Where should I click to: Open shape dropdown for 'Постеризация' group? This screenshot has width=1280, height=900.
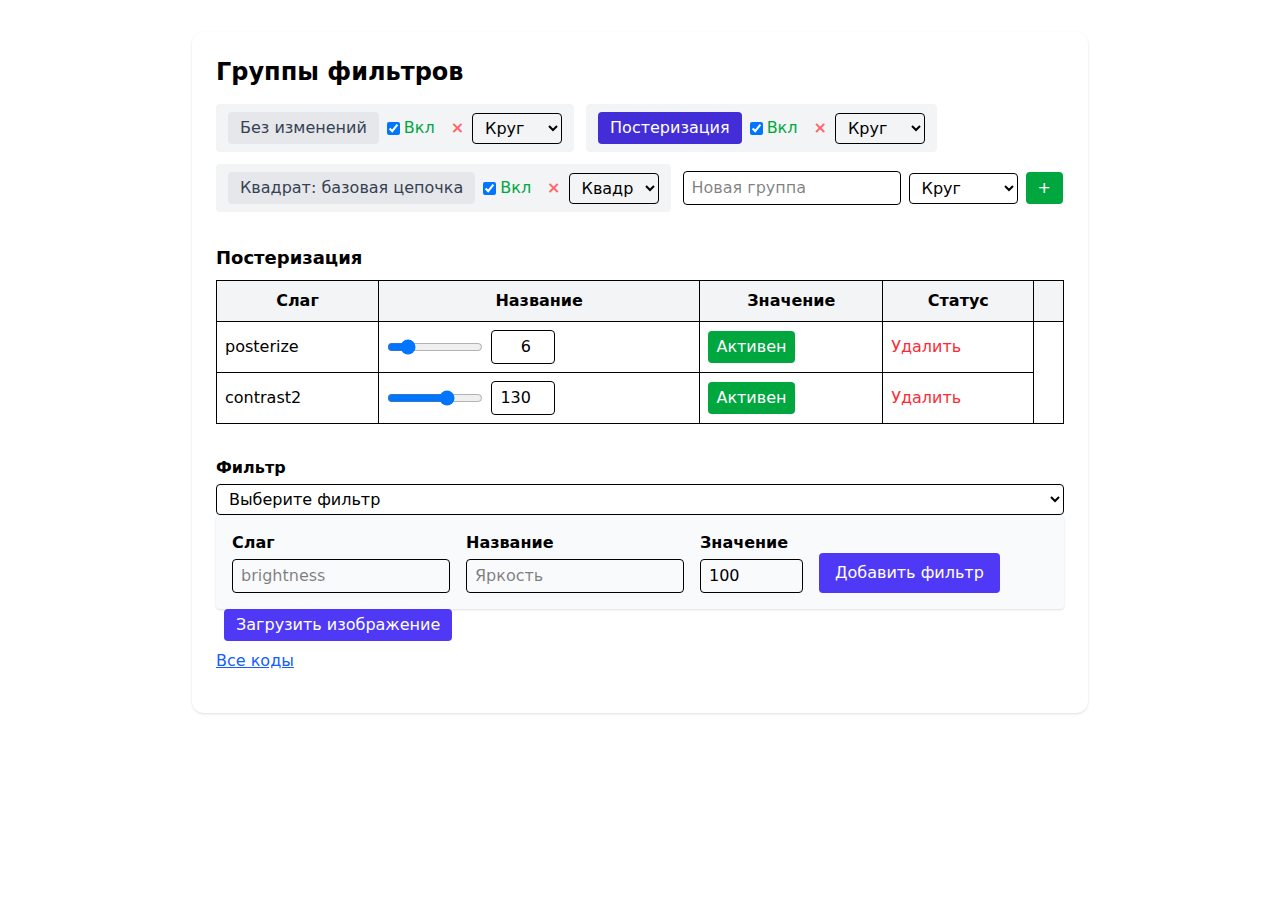[880, 128]
